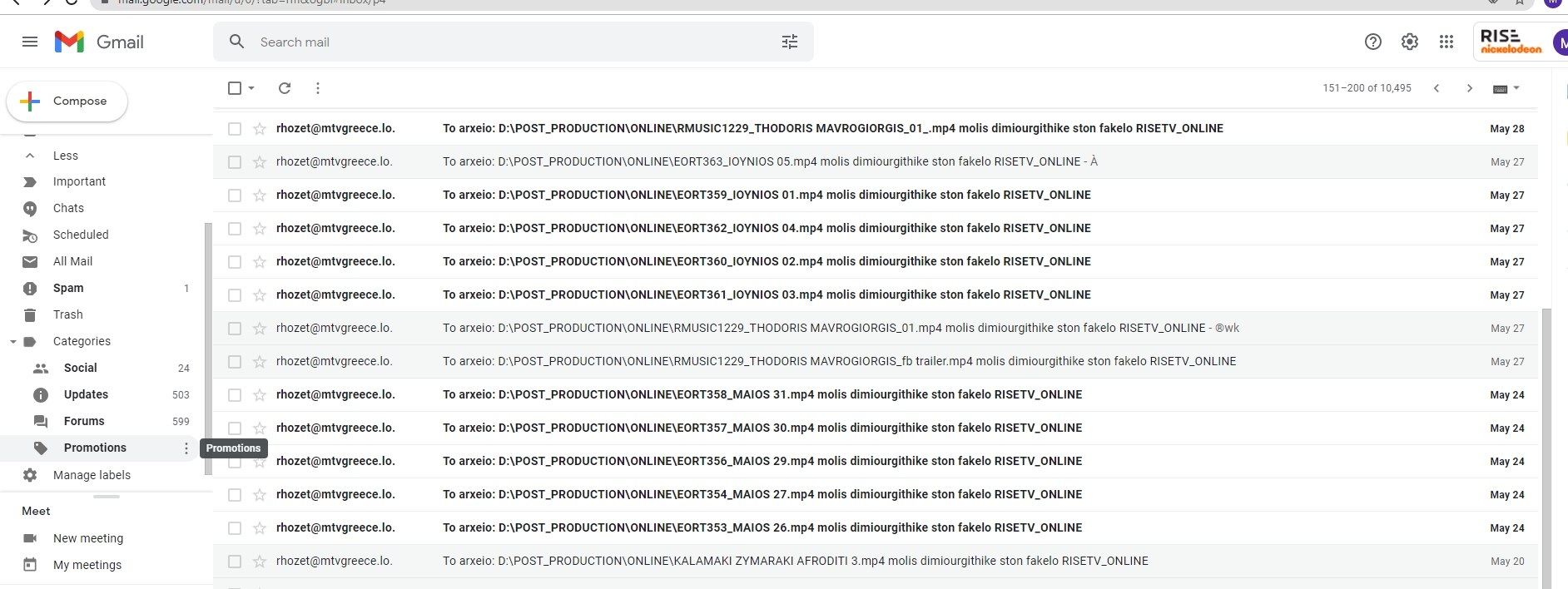Tick the checkbox for EORT358_MAIOS 31 email
This screenshot has width=1568, height=589.
pyautogui.click(x=235, y=395)
